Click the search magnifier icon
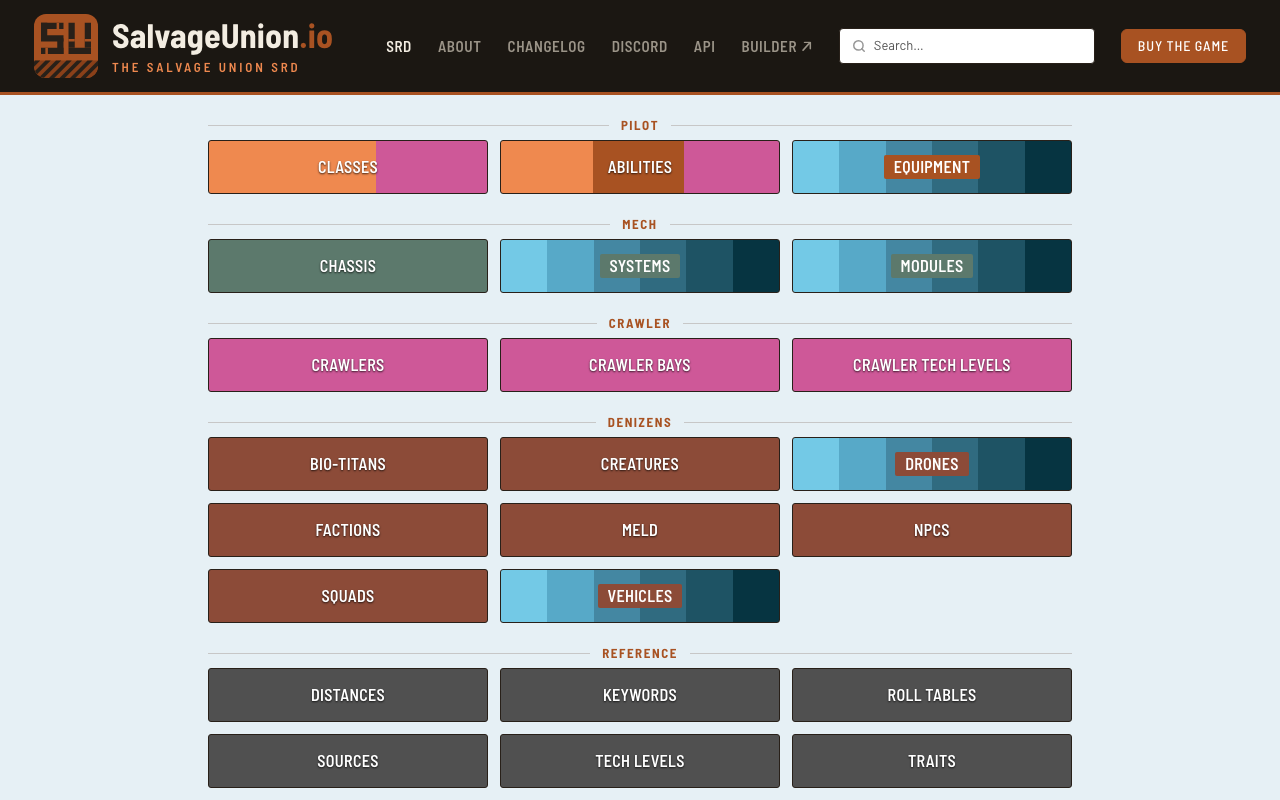 coord(858,46)
